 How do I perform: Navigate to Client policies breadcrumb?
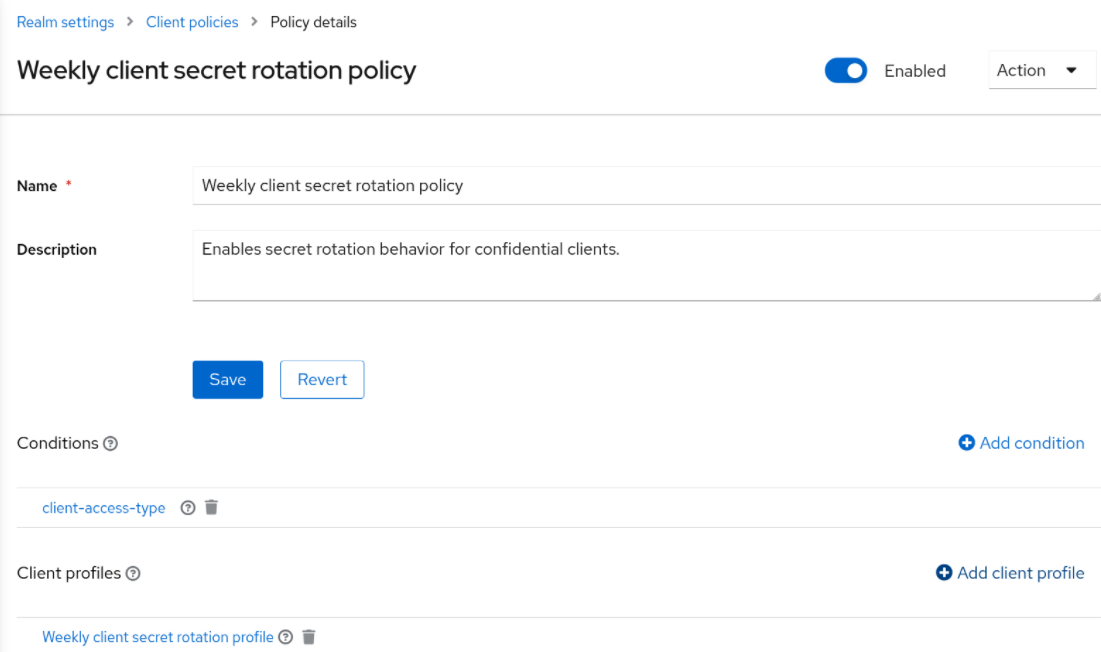(x=192, y=21)
